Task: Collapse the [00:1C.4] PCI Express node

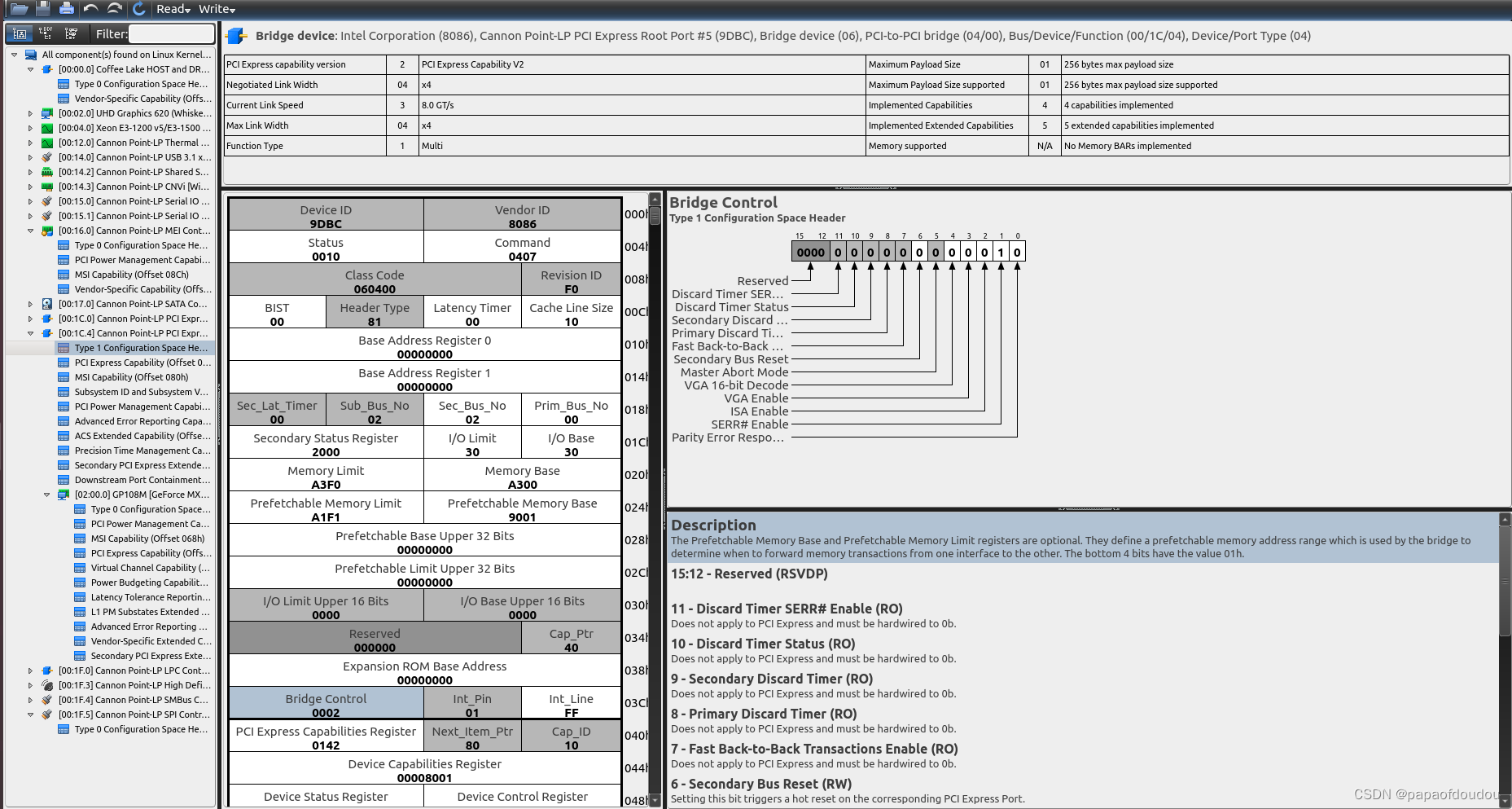Action: (x=30, y=333)
